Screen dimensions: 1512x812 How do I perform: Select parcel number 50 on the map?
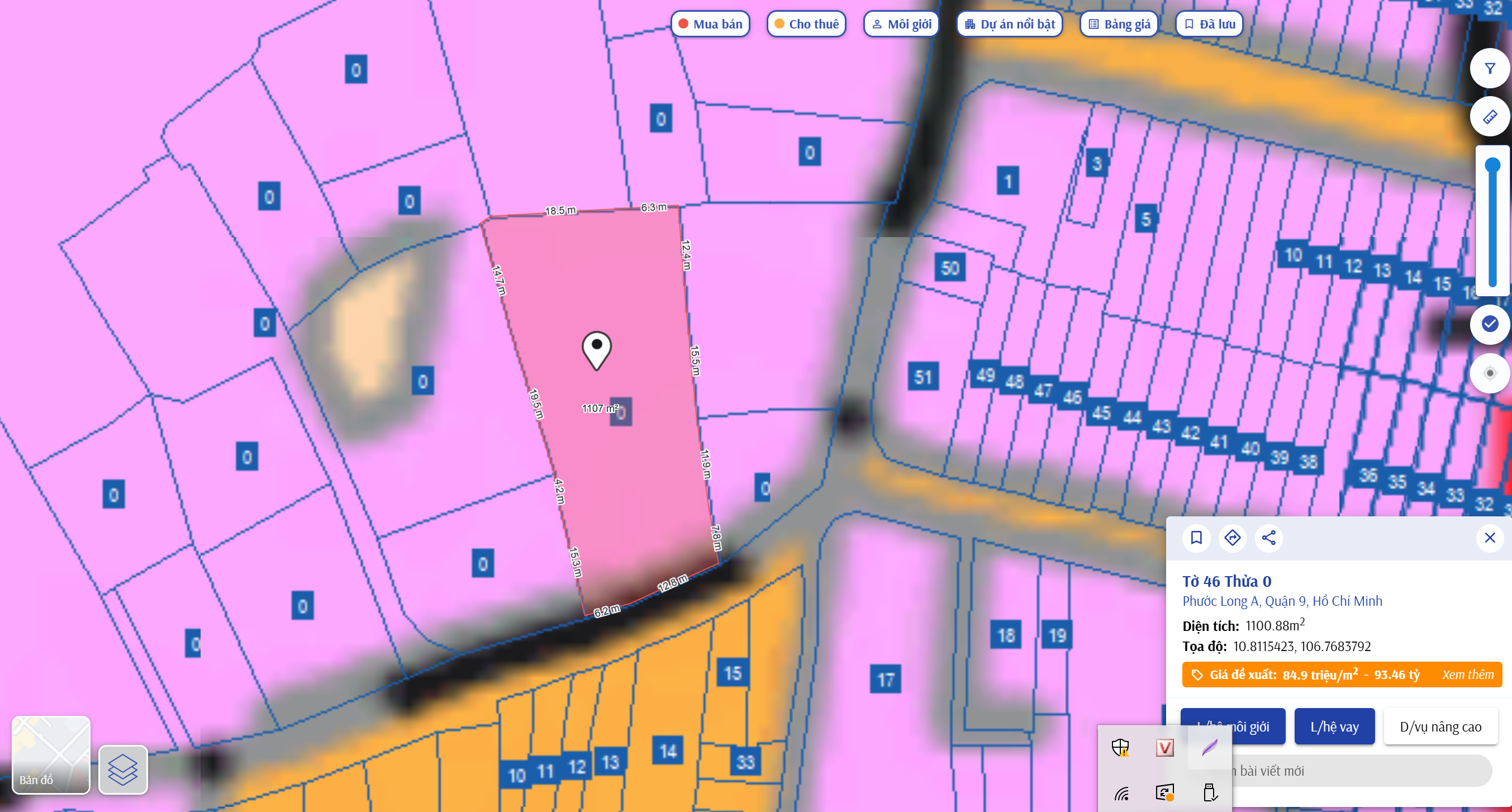click(x=950, y=268)
